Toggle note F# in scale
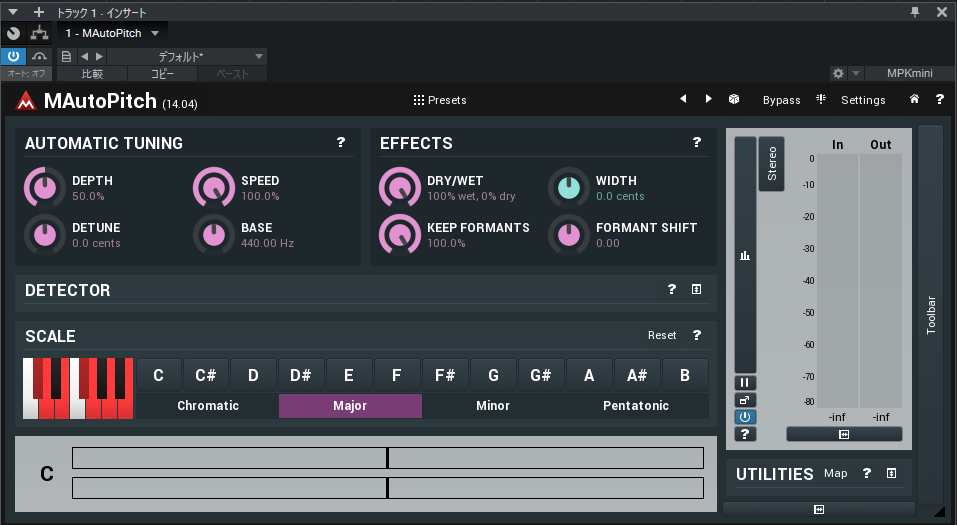 [x=445, y=375]
